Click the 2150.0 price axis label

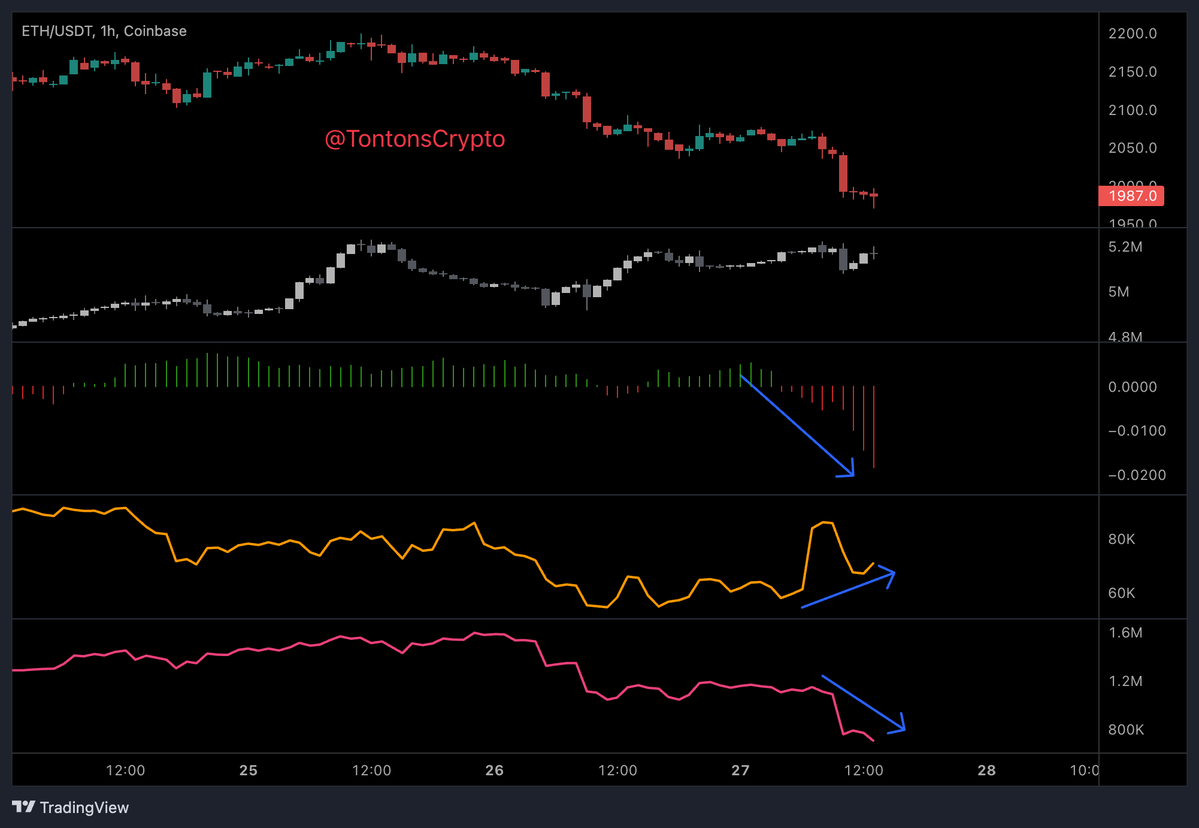click(x=1132, y=72)
